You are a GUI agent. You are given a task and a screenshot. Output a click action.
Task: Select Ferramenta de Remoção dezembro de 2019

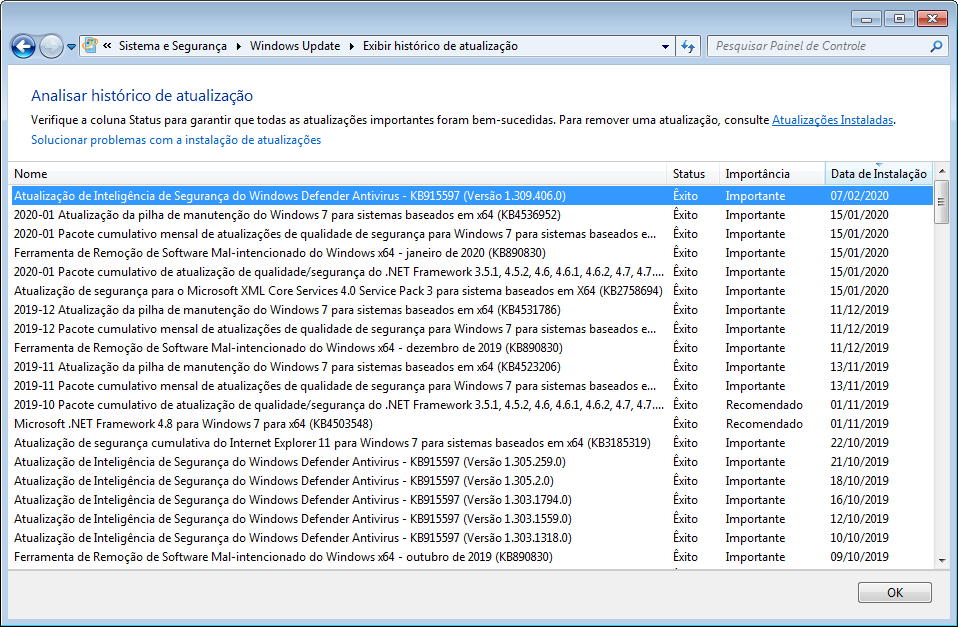(472, 347)
